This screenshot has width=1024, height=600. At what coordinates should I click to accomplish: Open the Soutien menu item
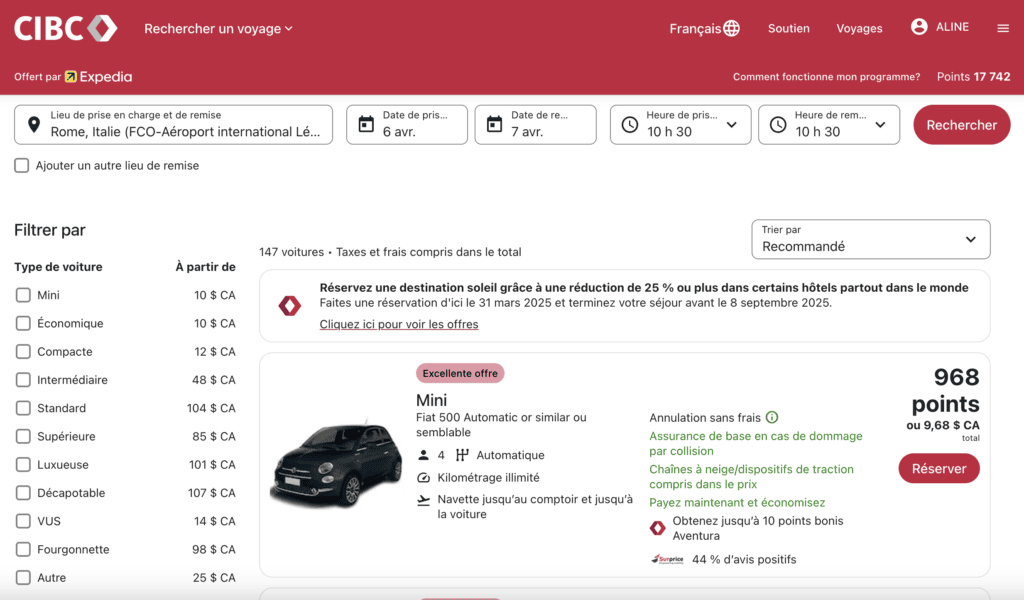click(x=788, y=28)
